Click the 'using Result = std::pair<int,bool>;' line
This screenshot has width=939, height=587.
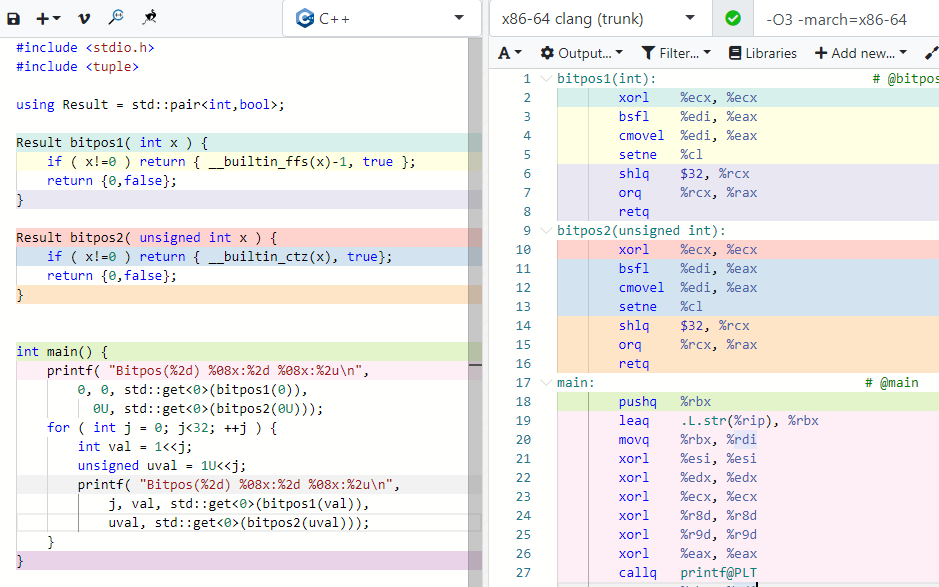coord(150,105)
